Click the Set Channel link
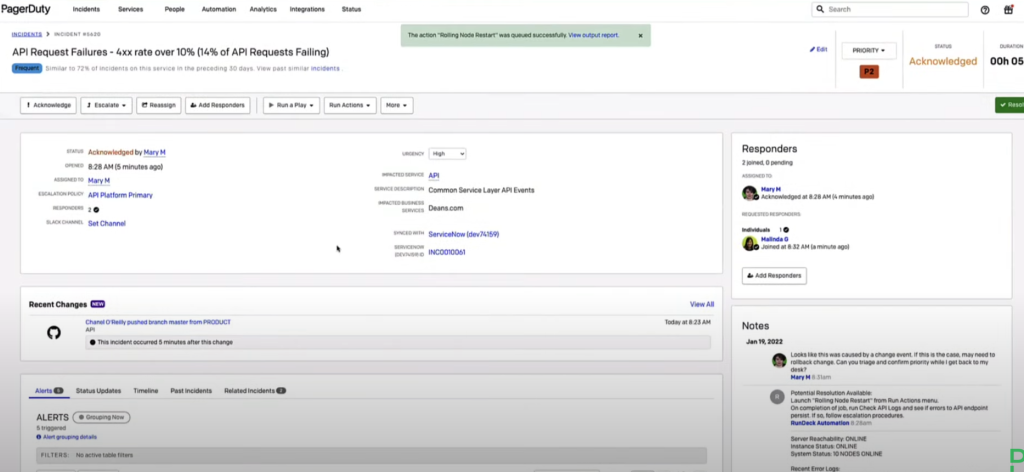Viewport: 1024px width, 472px height. coord(106,223)
